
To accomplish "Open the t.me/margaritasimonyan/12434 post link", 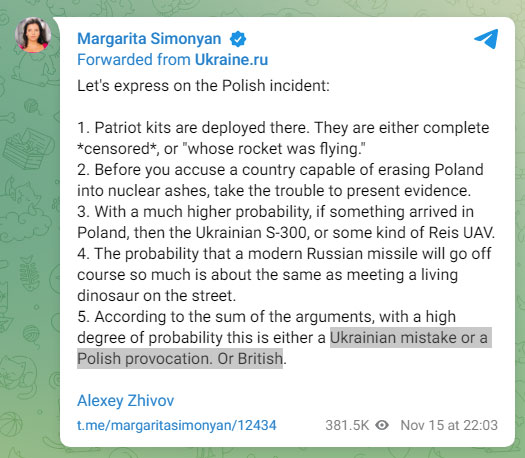I will coord(177,425).
